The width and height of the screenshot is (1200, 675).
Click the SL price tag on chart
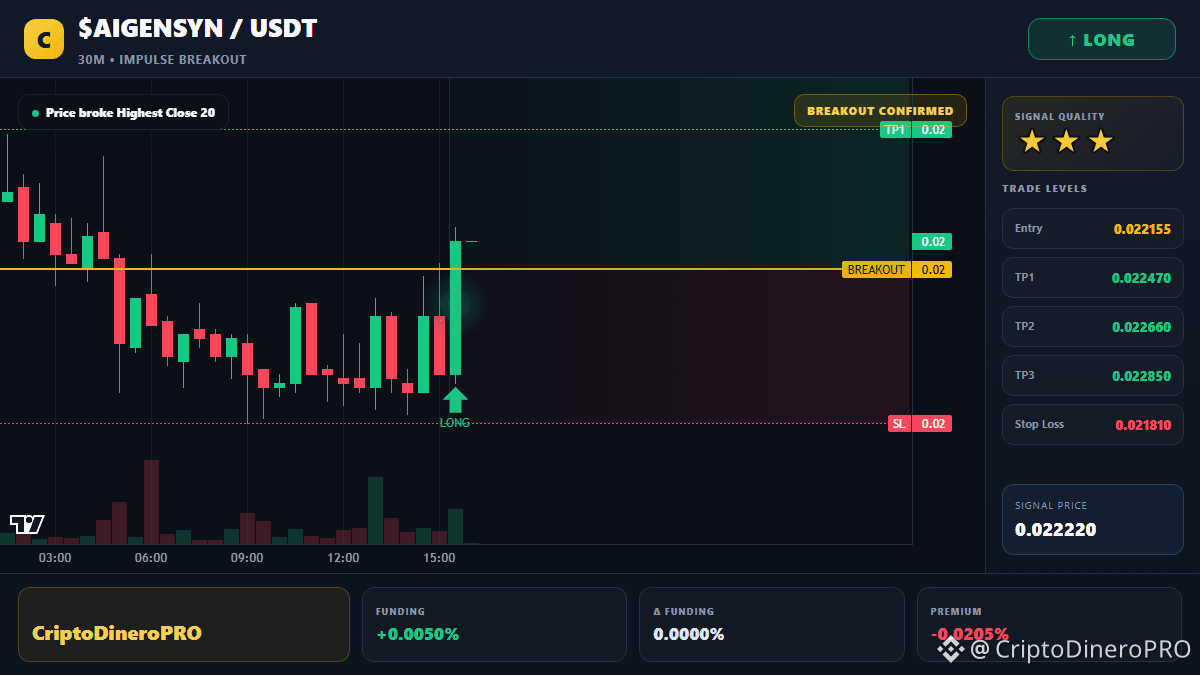tap(920, 423)
